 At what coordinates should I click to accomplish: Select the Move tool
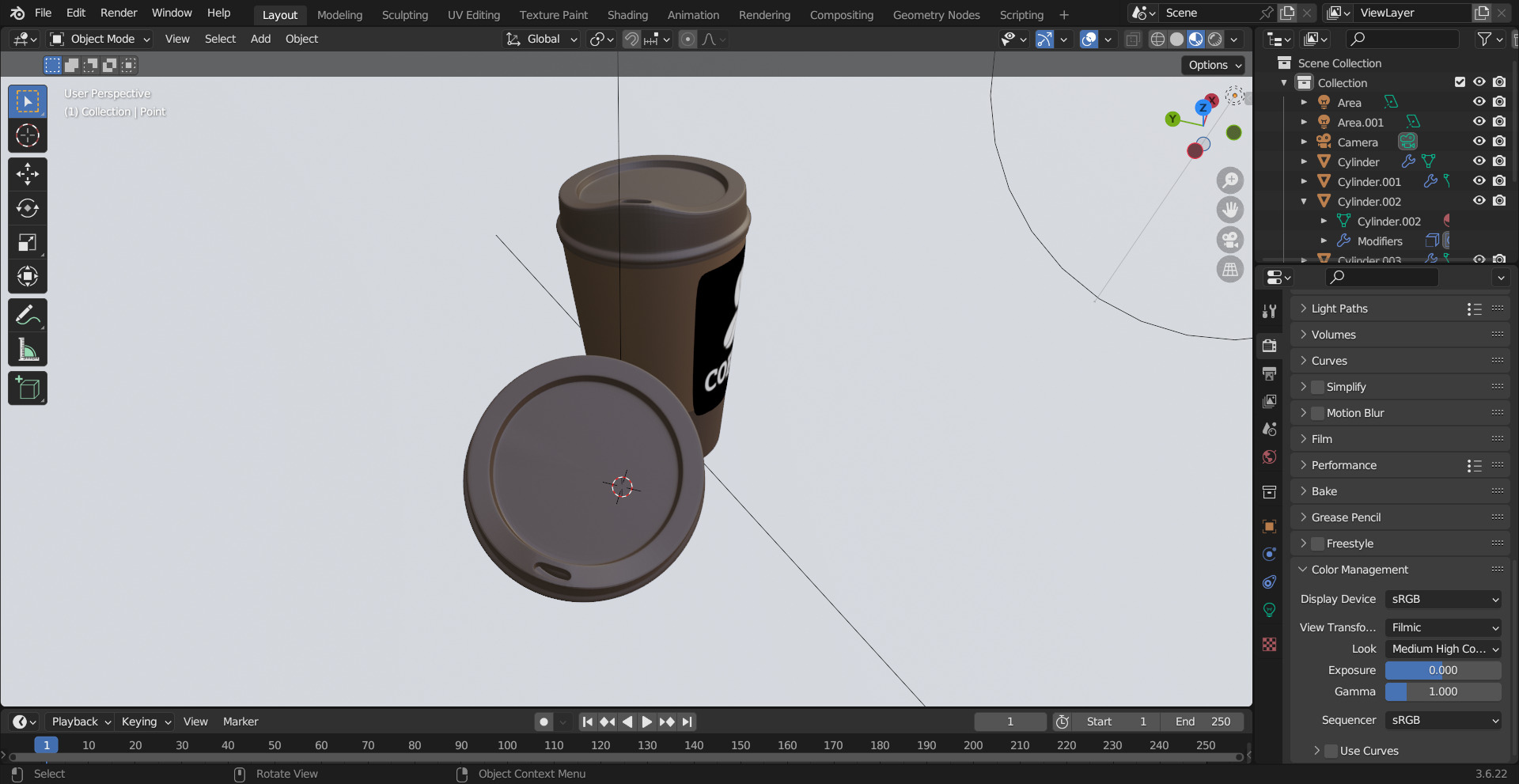coord(28,174)
